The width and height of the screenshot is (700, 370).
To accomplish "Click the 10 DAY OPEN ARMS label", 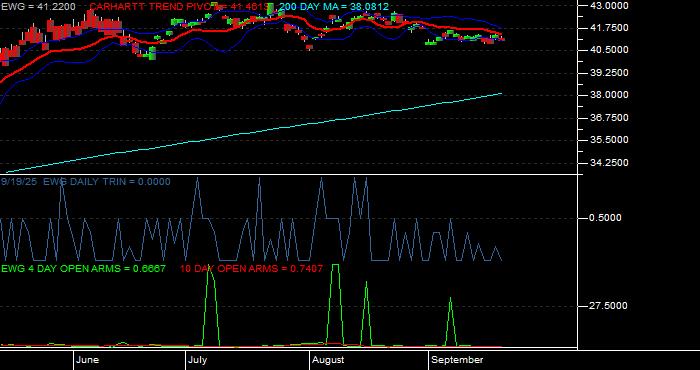I will coord(251,269).
